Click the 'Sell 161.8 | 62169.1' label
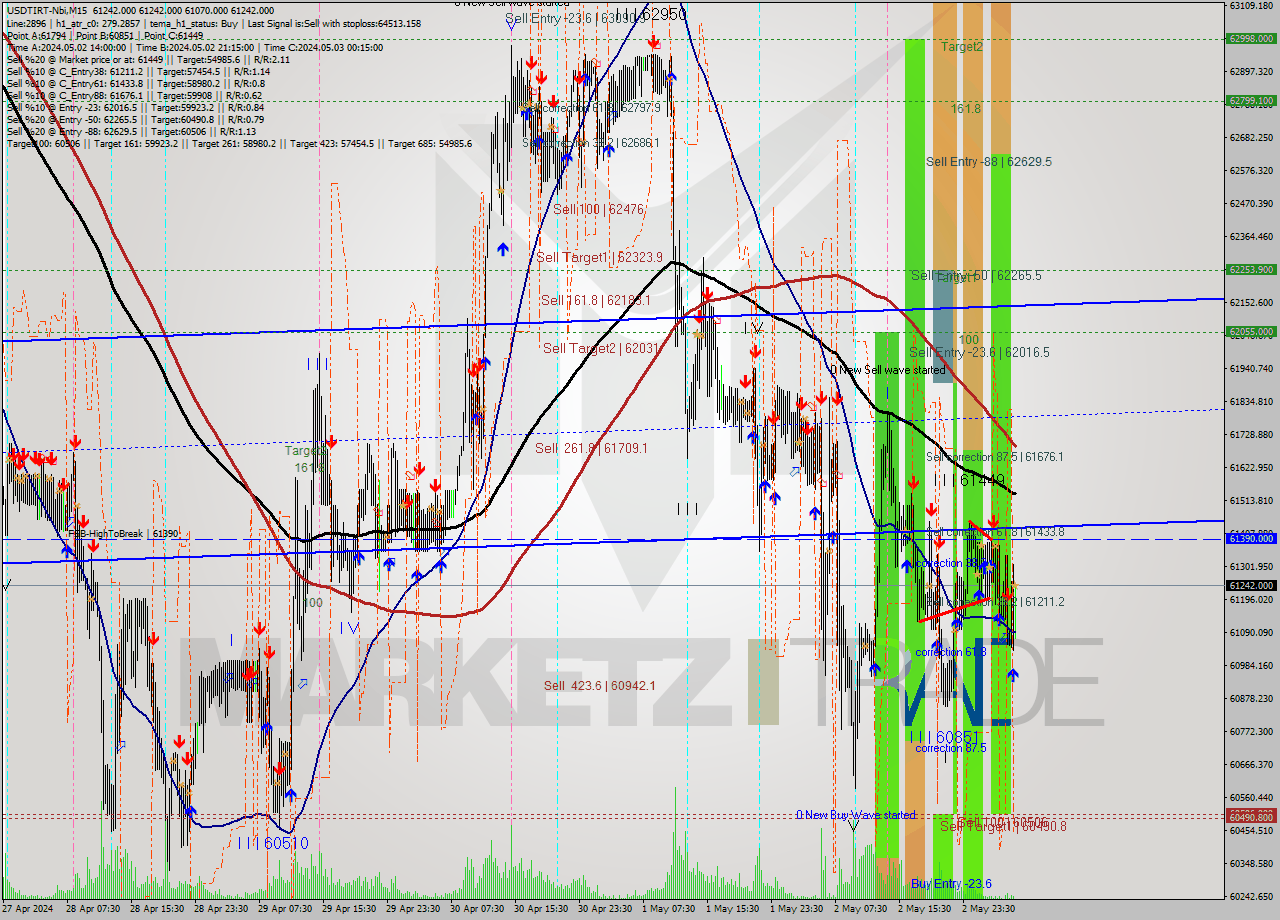The height and width of the screenshot is (920, 1280). (596, 300)
